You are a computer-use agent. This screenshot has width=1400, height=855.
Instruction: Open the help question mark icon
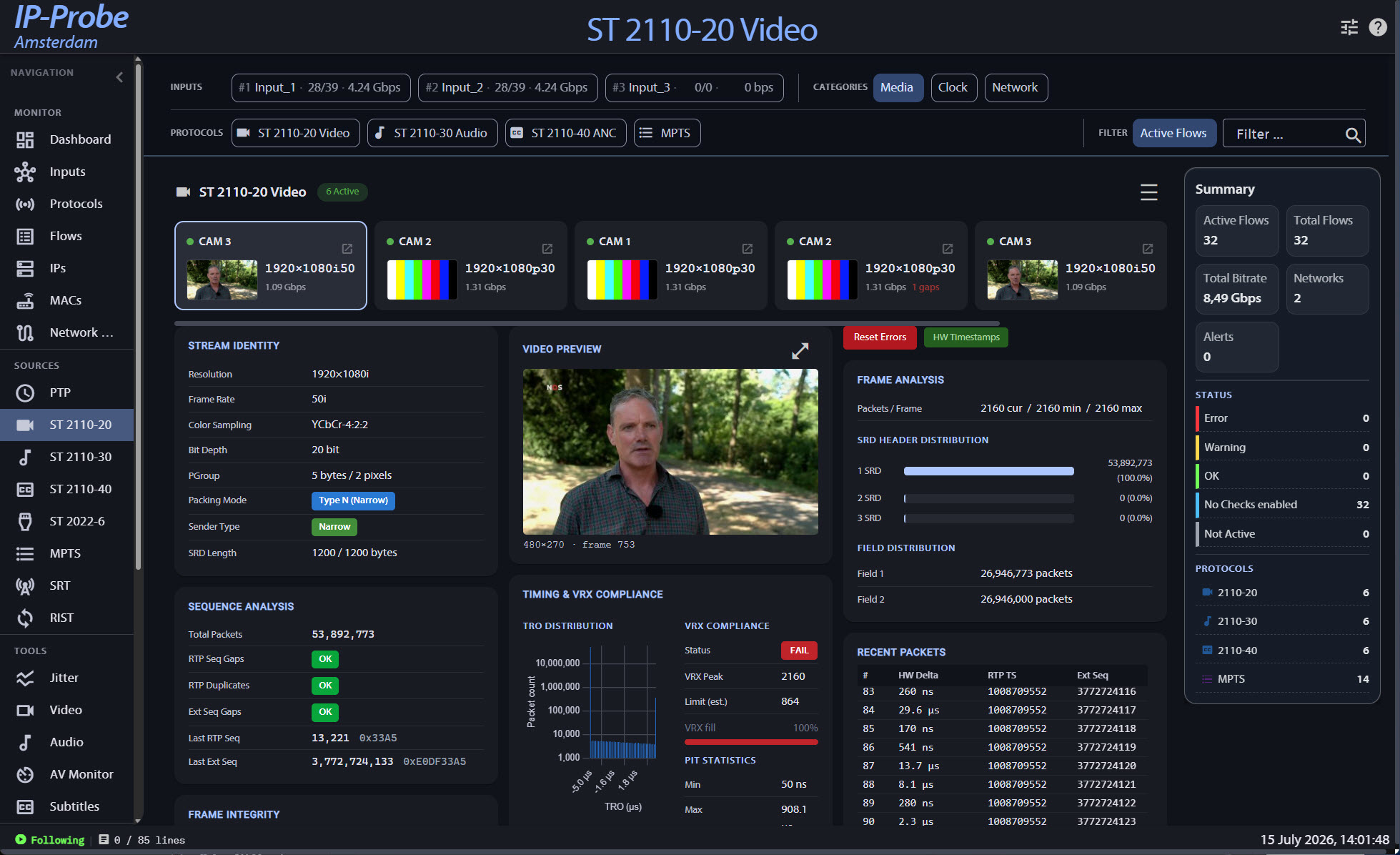[1378, 27]
